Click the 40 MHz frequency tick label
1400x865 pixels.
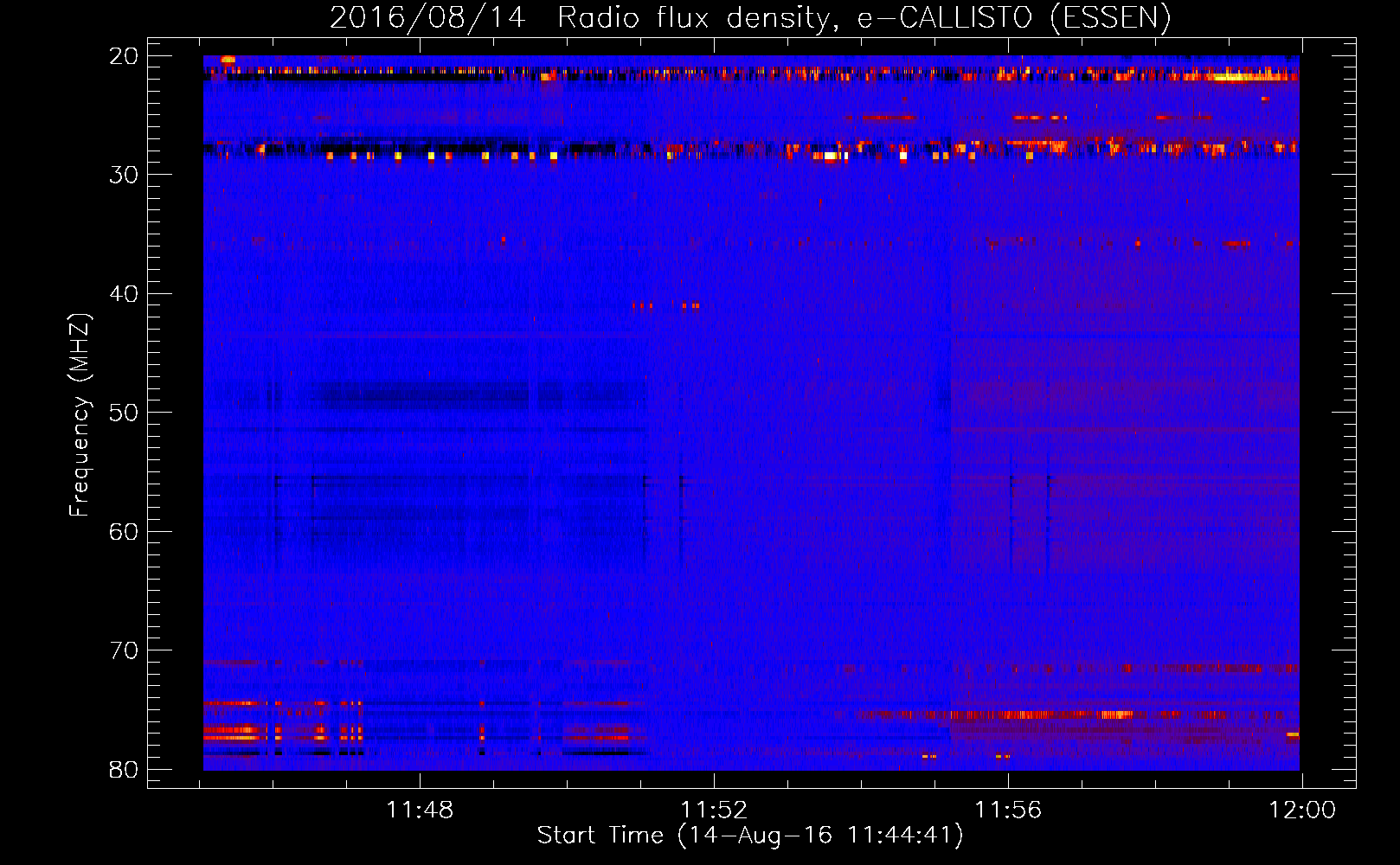tap(124, 294)
